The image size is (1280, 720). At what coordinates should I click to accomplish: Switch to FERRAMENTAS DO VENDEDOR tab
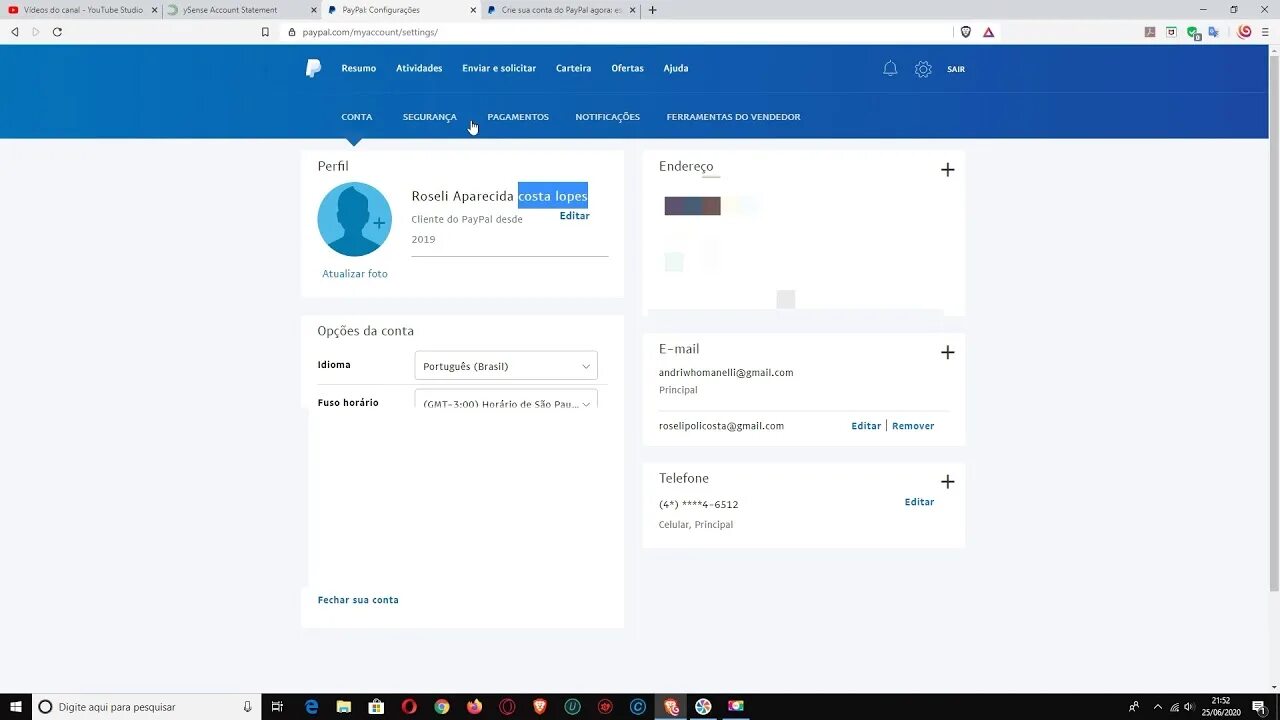point(734,117)
